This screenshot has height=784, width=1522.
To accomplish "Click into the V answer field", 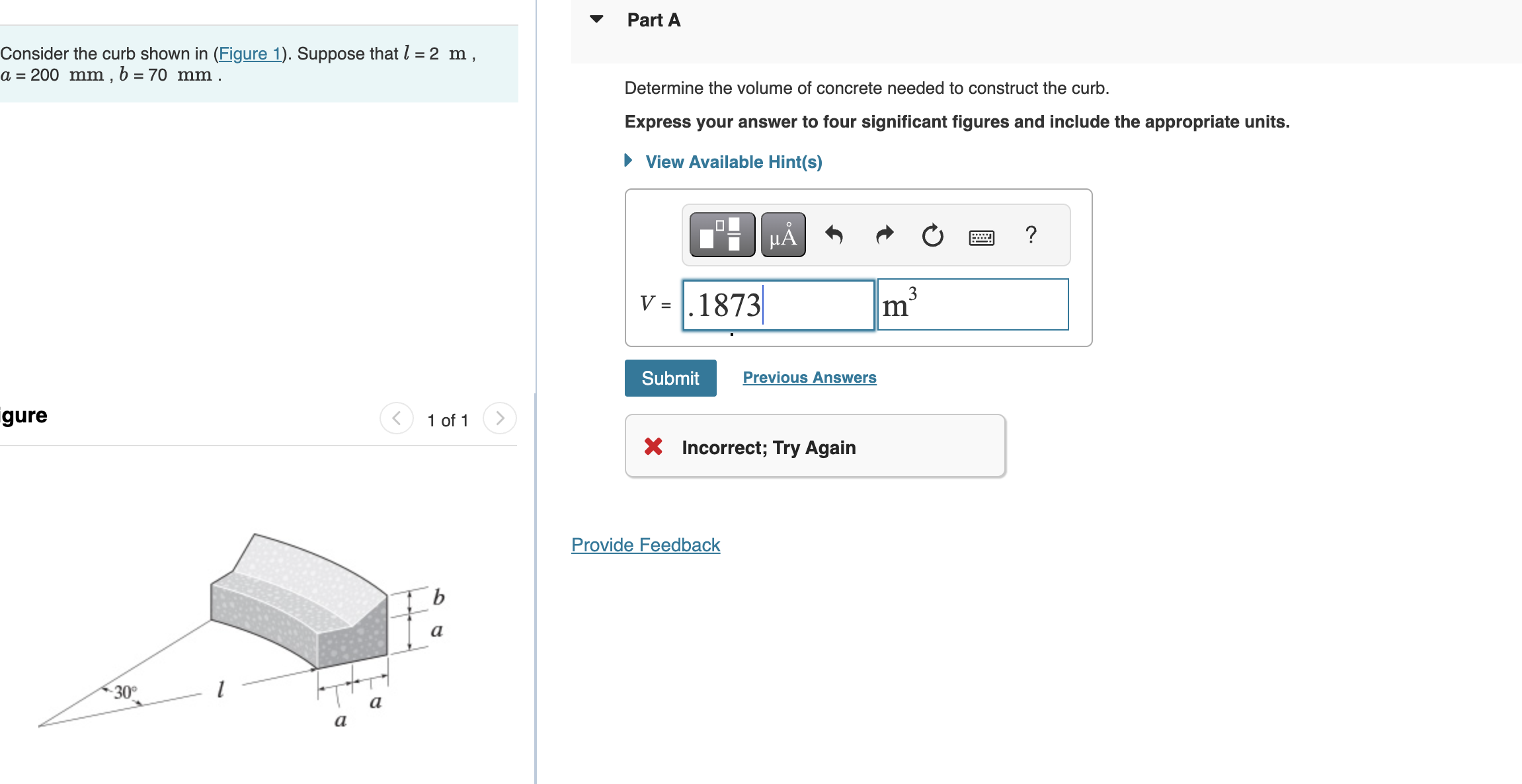I will click(778, 304).
